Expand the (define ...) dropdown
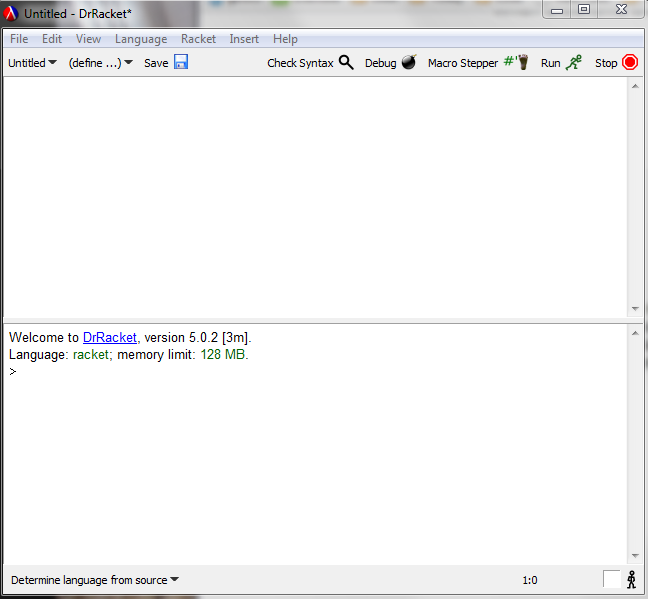This screenshot has height=599, width=648. coord(100,63)
